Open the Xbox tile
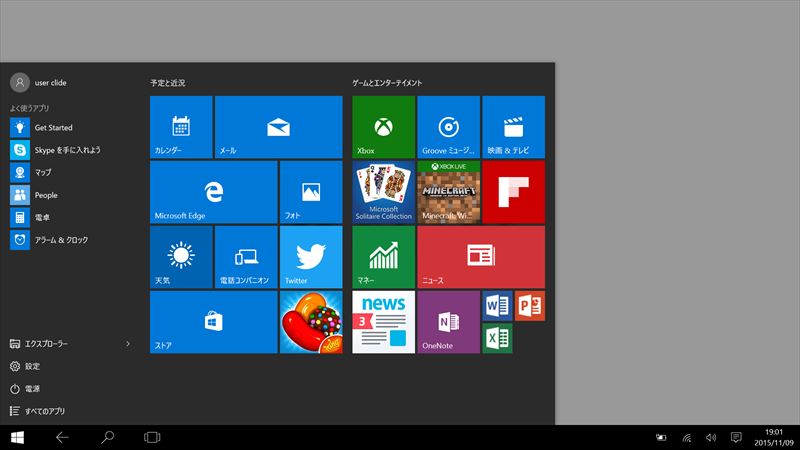 pos(384,127)
